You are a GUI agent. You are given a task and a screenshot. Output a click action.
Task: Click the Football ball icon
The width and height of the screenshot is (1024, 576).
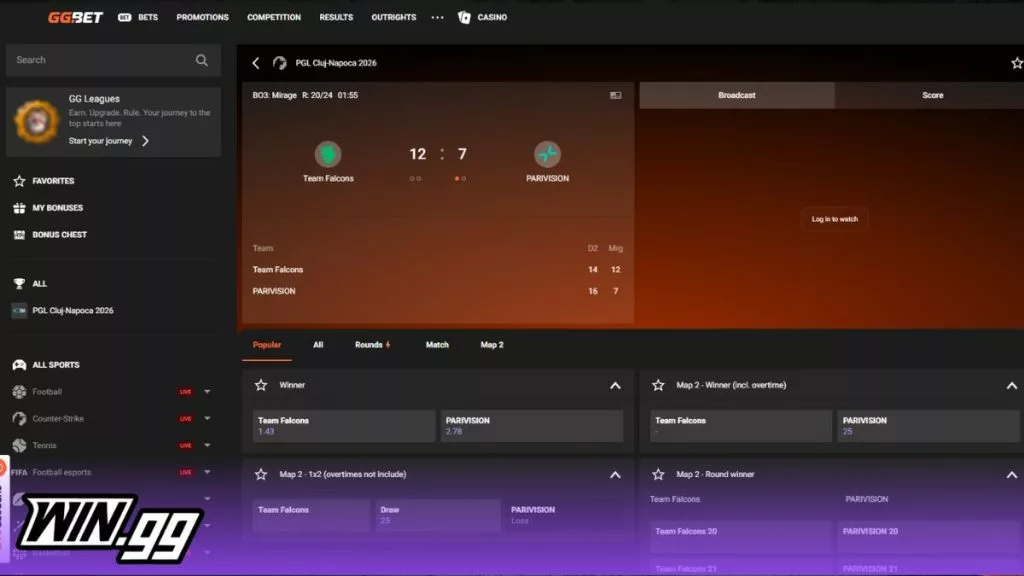[x=19, y=392]
